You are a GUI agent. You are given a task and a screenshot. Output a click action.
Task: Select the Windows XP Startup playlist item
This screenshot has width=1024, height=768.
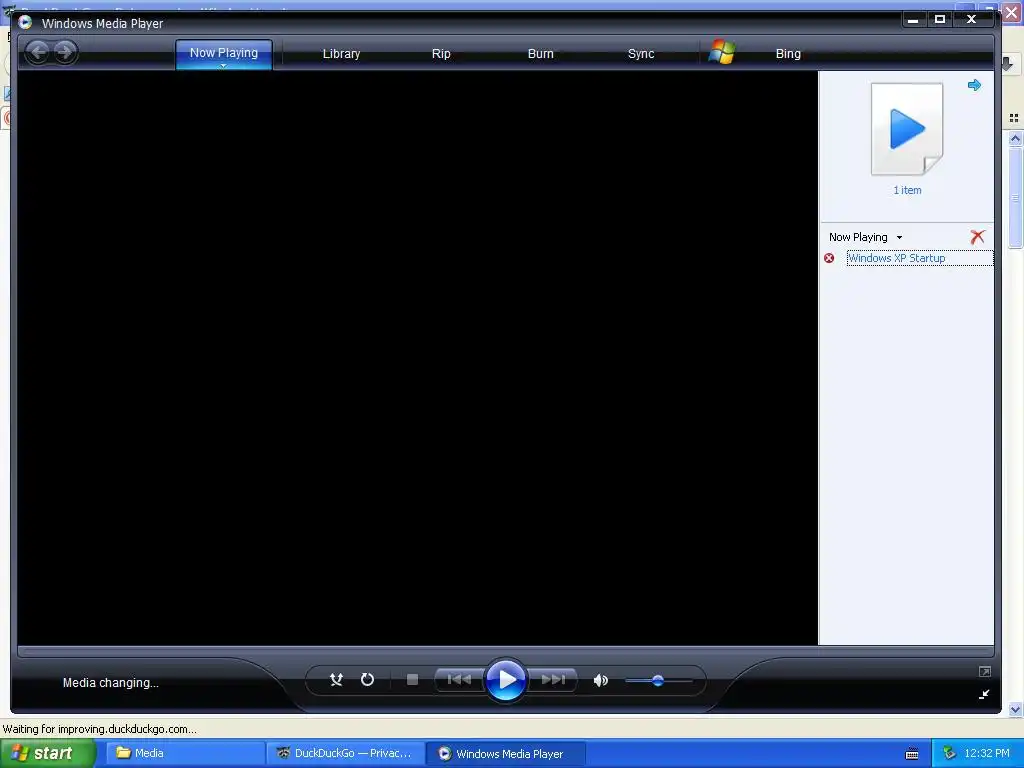pyautogui.click(x=920, y=258)
